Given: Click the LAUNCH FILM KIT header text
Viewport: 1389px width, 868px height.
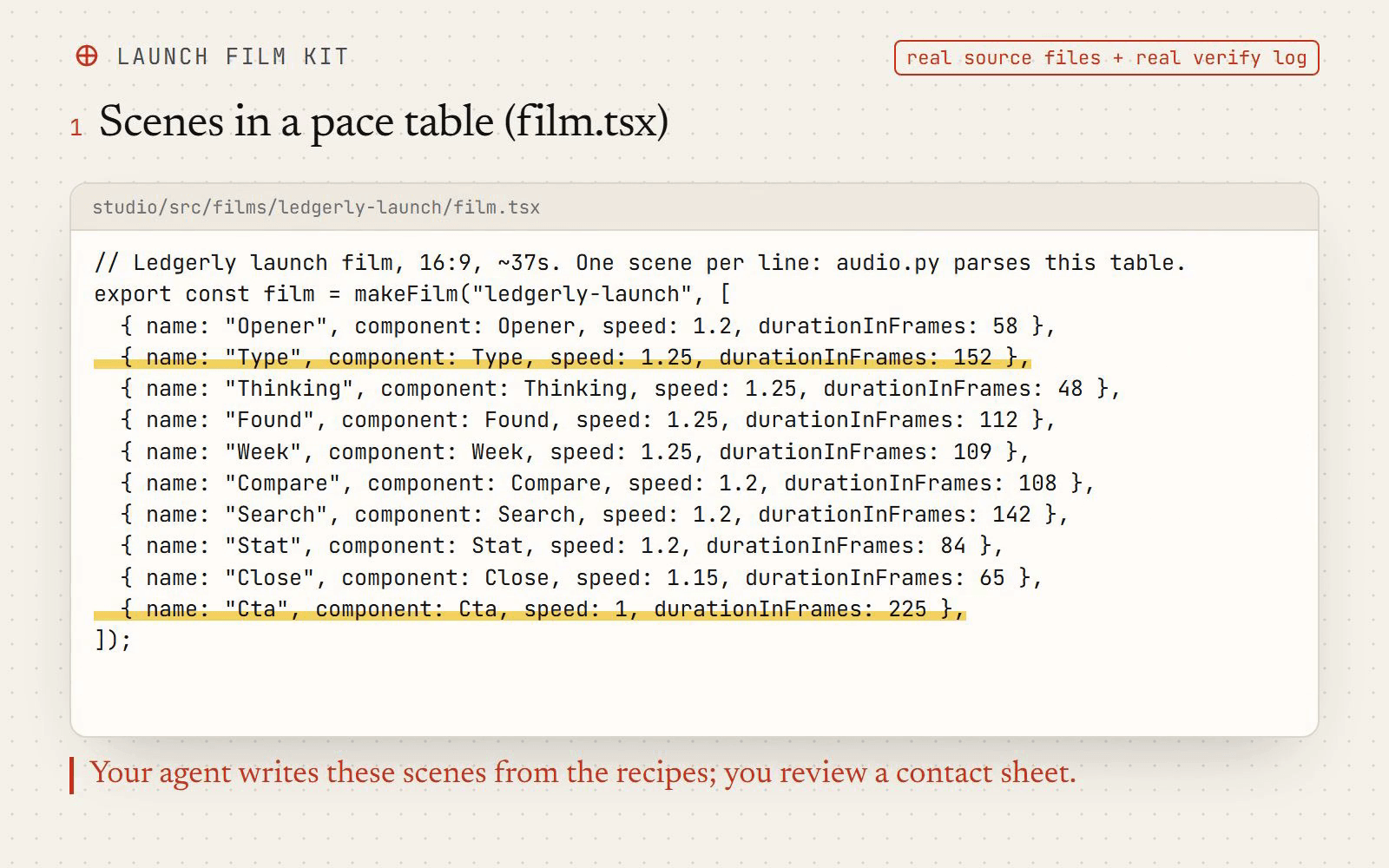Looking at the screenshot, I should [233, 57].
